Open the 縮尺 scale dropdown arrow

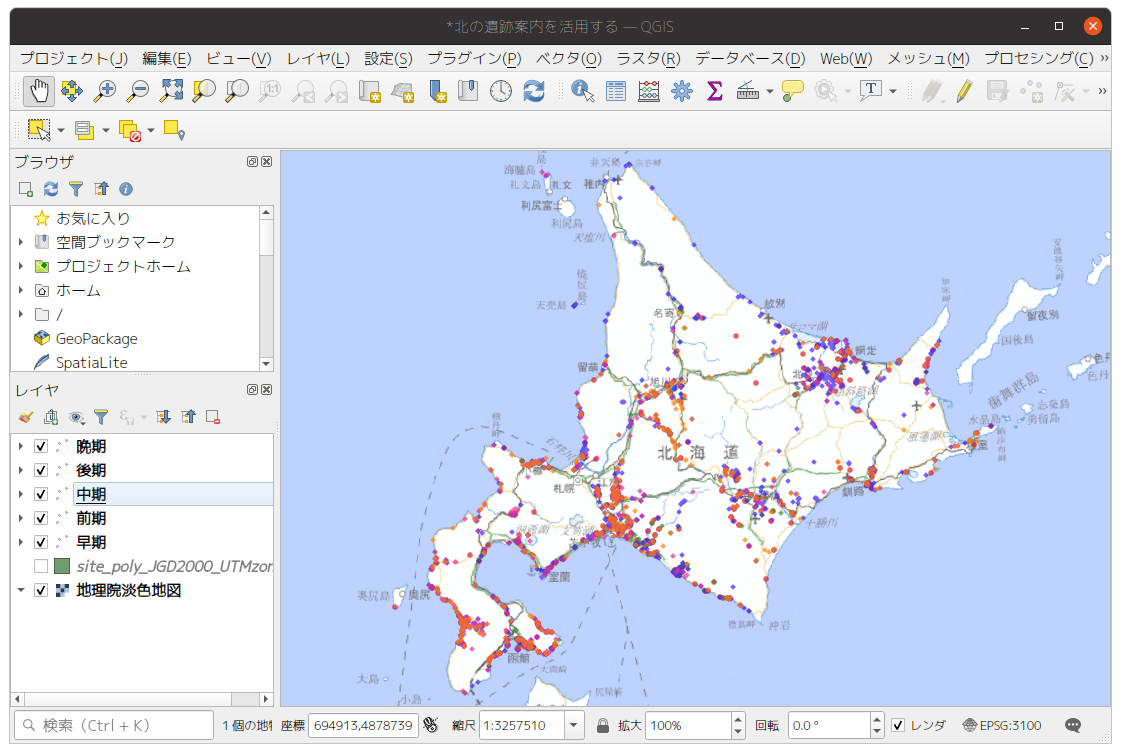point(574,725)
